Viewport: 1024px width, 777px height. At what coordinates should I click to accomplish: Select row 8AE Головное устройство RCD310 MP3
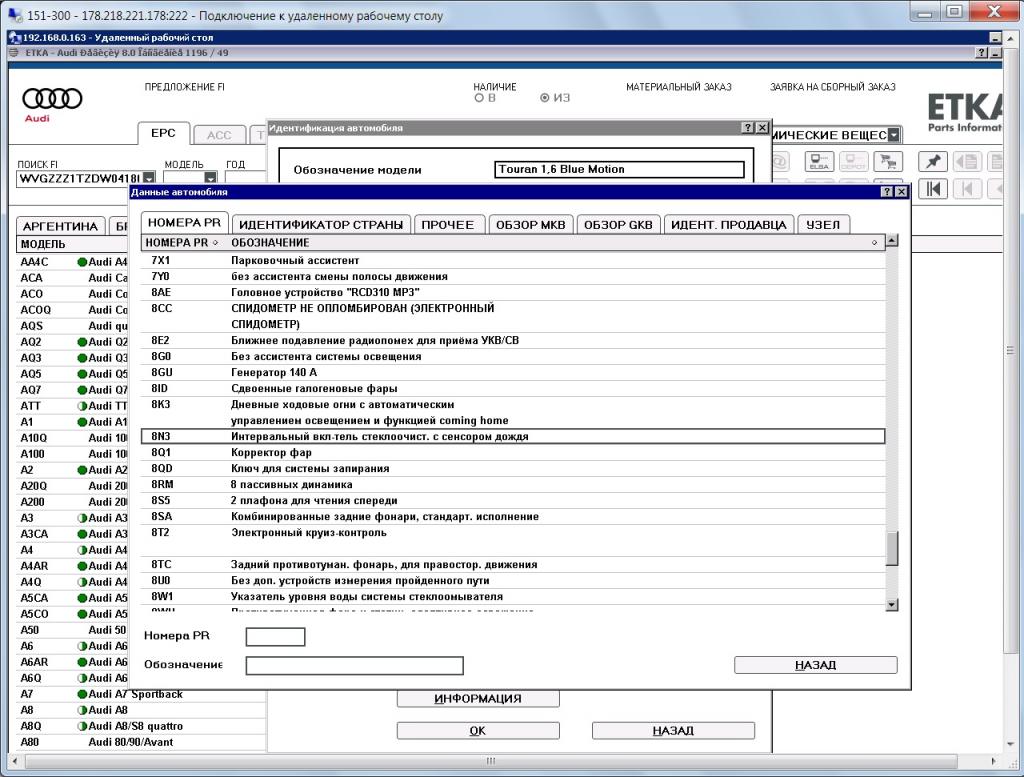click(x=513, y=293)
